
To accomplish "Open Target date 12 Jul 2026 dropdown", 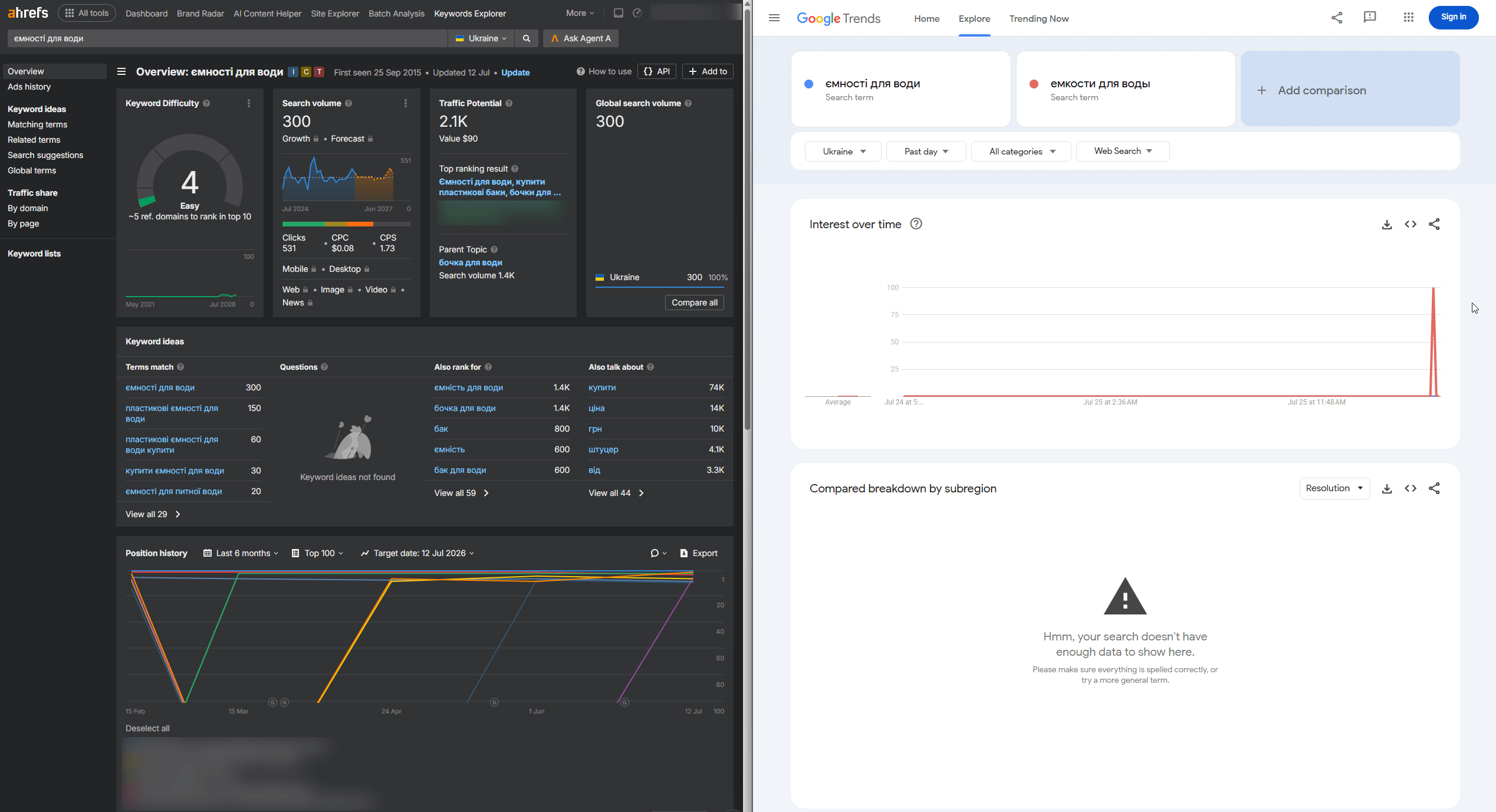I will tap(417, 553).
